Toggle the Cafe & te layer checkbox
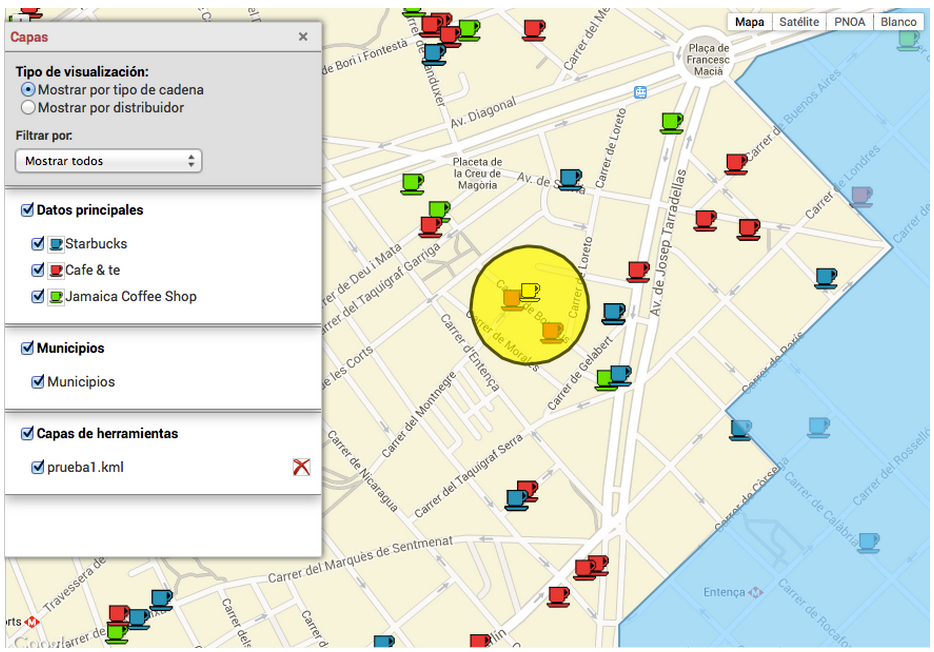Image resolution: width=934 pixels, height=652 pixels. [x=38, y=270]
